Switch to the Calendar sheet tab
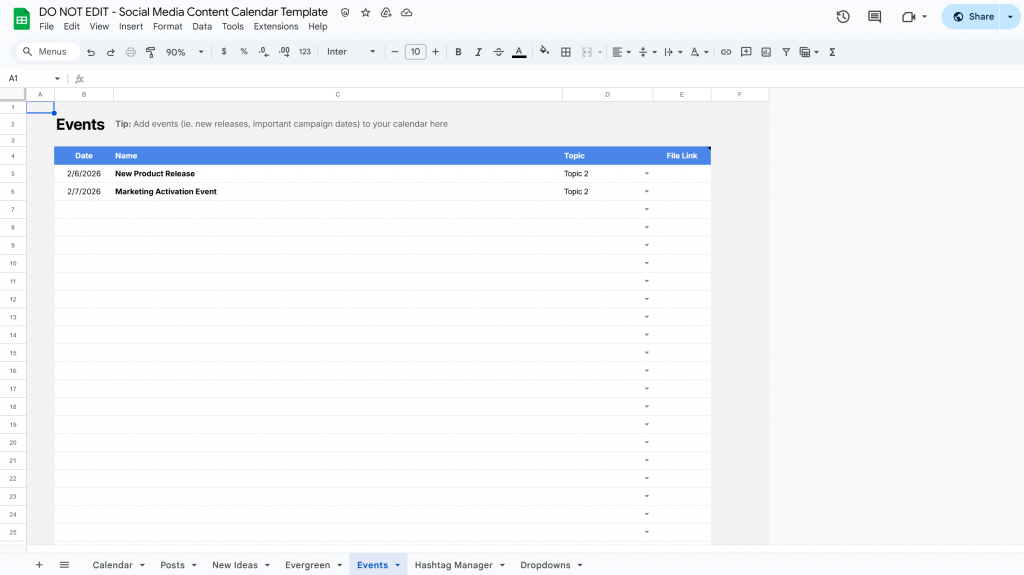Image resolution: width=1024 pixels, height=575 pixels. click(x=112, y=565)
